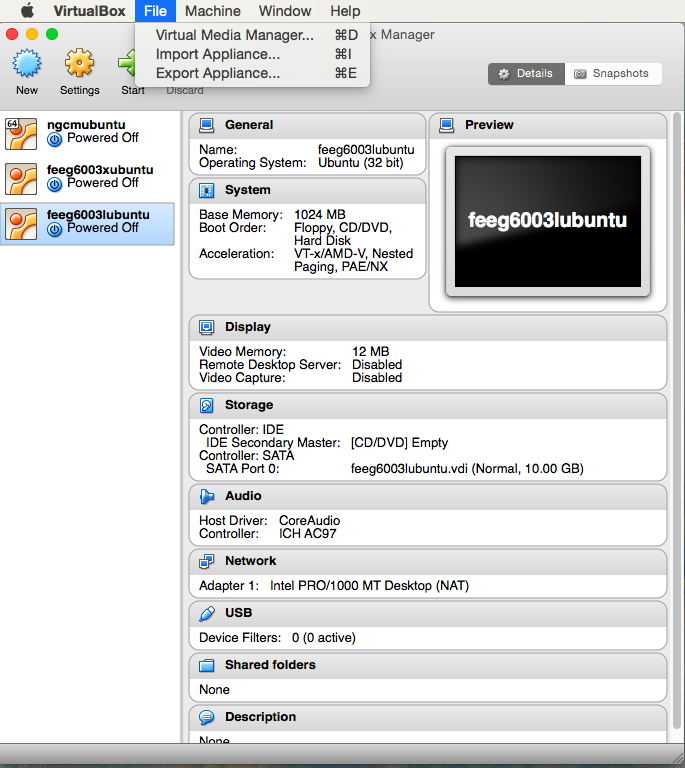Click the General section monitor icon

(207, 125)
